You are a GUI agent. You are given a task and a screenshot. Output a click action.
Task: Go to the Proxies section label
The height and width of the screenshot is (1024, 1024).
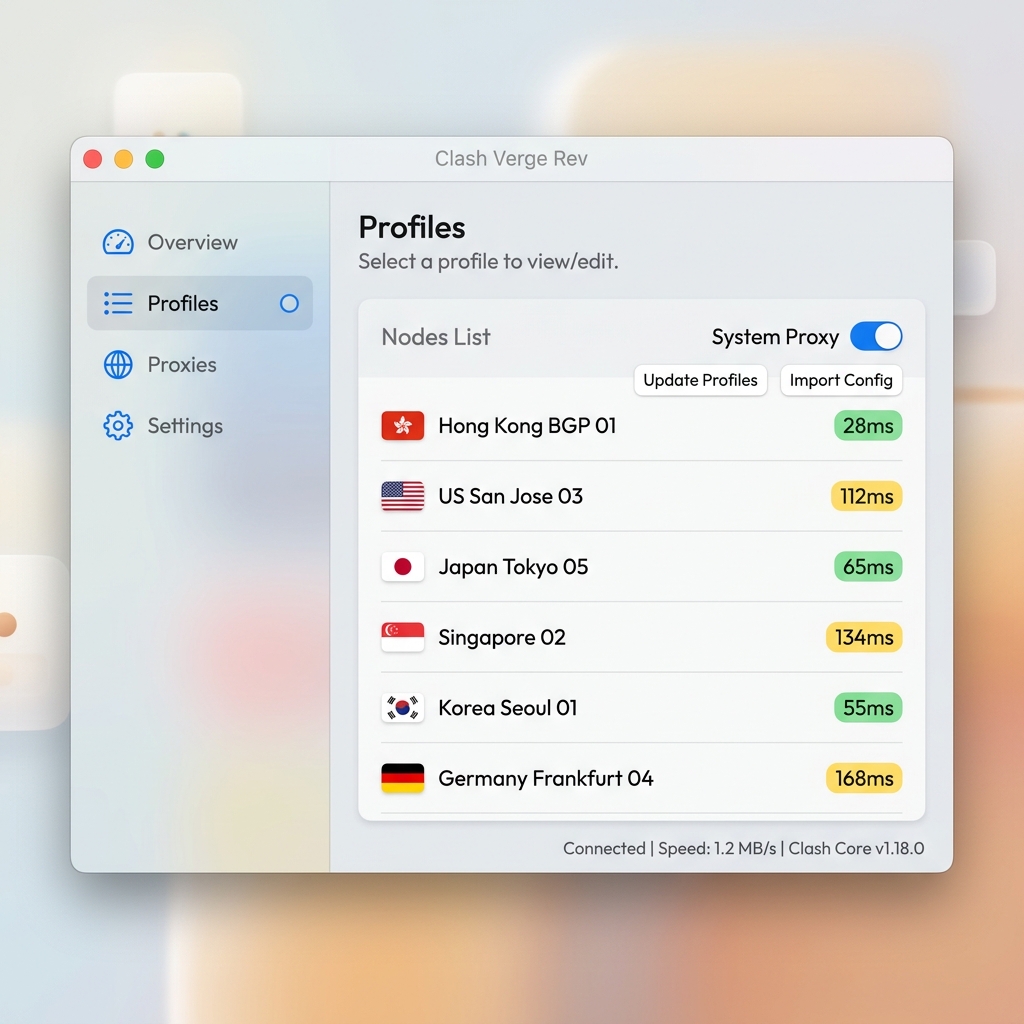pos(182,364)
